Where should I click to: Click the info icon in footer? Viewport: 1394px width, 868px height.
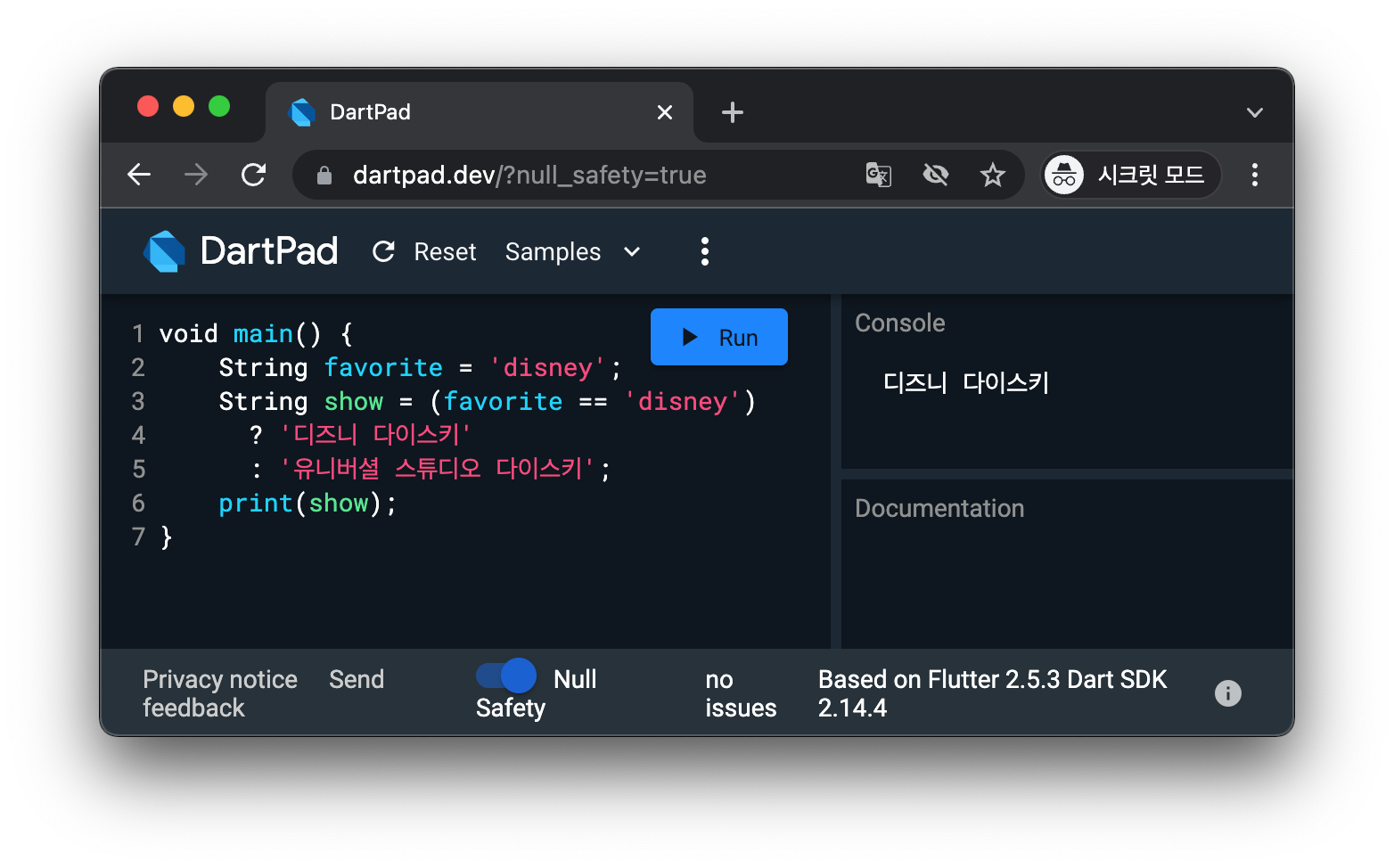click(x=1228, y=693)
